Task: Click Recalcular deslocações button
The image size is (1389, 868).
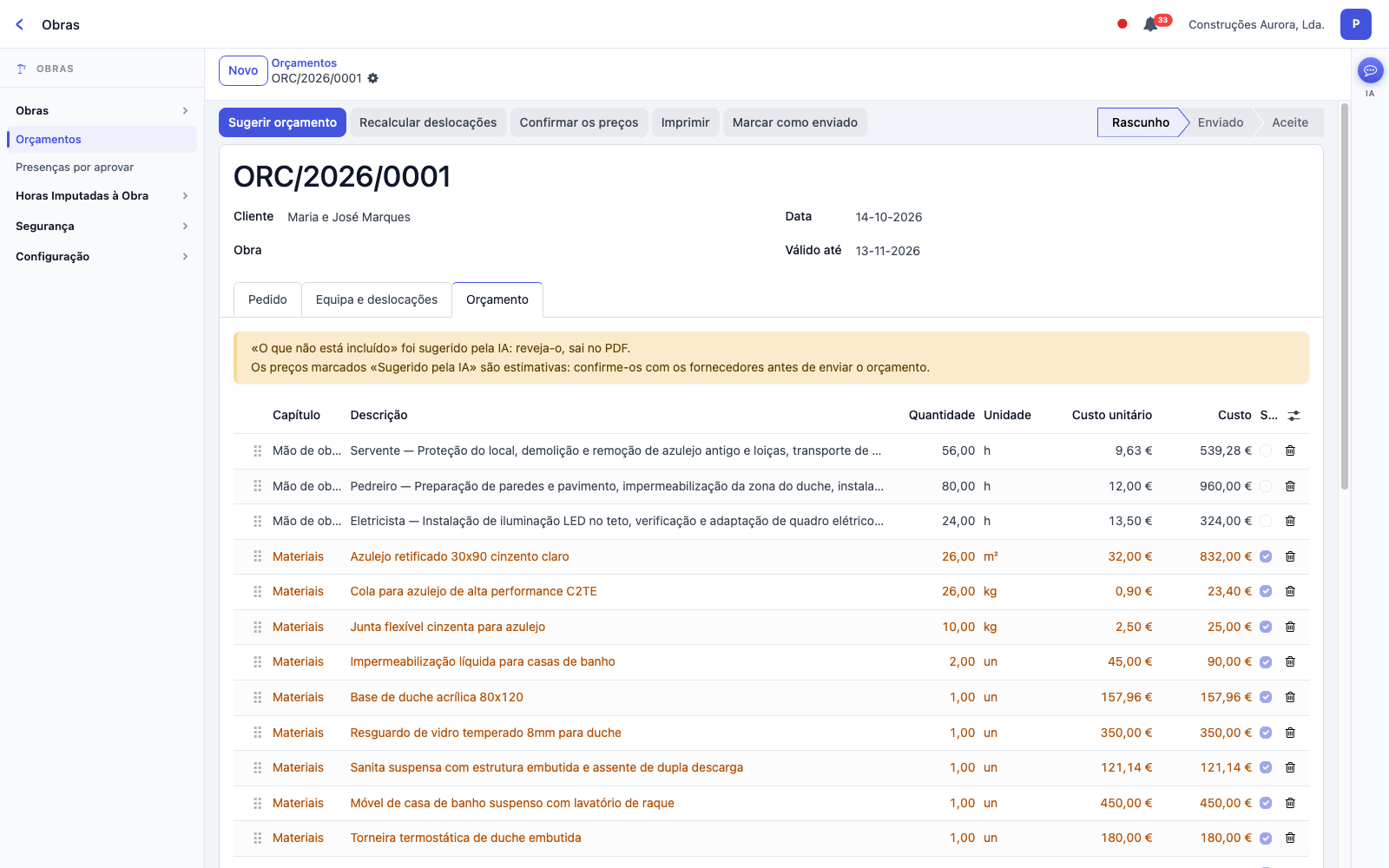Action: (x=428, y=122)
